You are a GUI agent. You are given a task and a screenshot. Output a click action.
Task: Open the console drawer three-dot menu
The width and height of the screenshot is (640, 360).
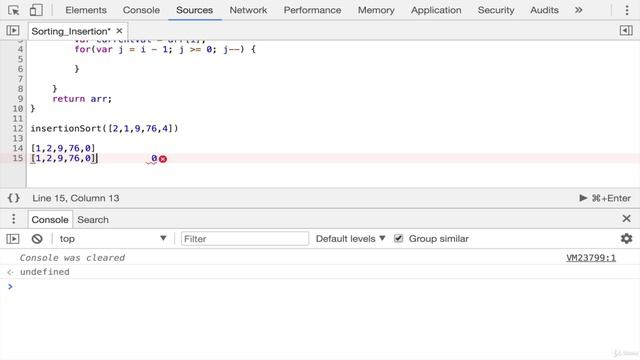(x=13, y=219)
